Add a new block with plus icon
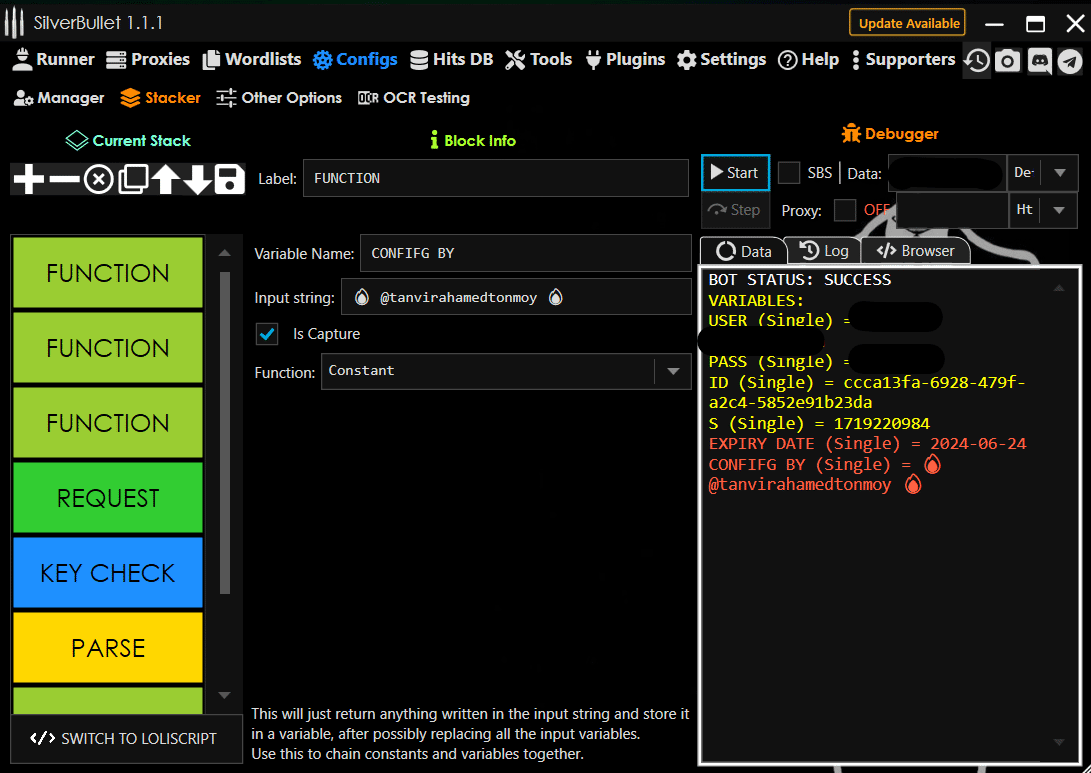This screenshot has height=773, width=1091. pos(29,180)
